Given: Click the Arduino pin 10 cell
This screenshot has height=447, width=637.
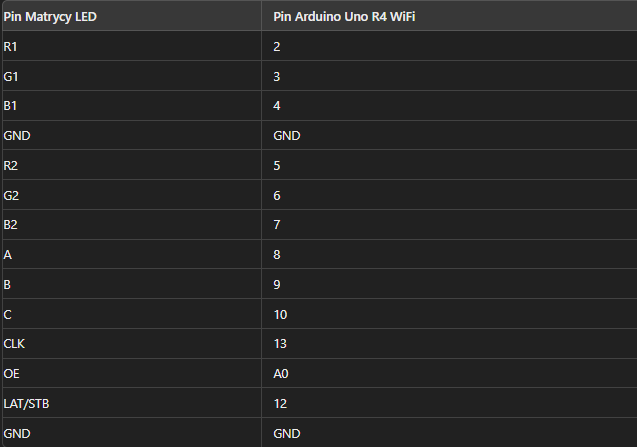Looking at the screenshot, I should (x=280, y=314).
